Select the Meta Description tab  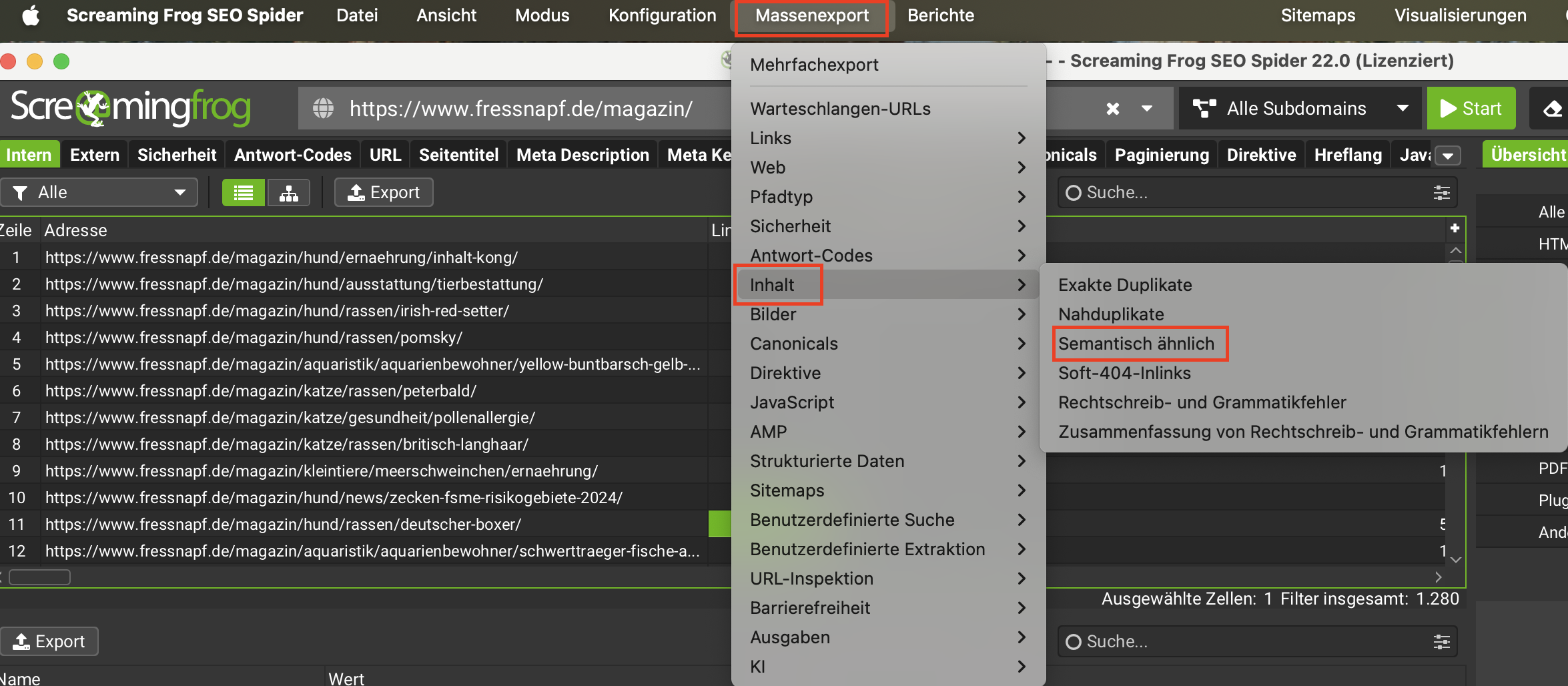pos(582,155)
